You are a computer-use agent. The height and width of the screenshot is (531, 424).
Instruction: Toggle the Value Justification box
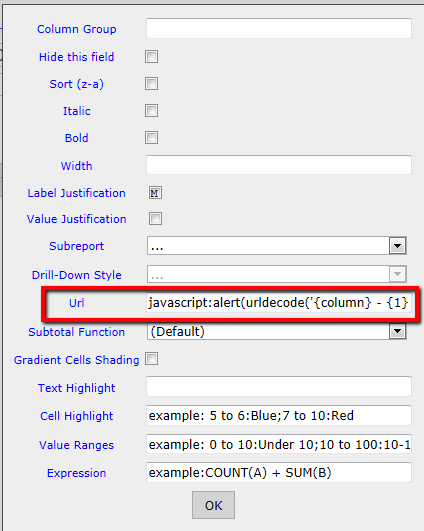pyautogui.click(x=155, y=219)
